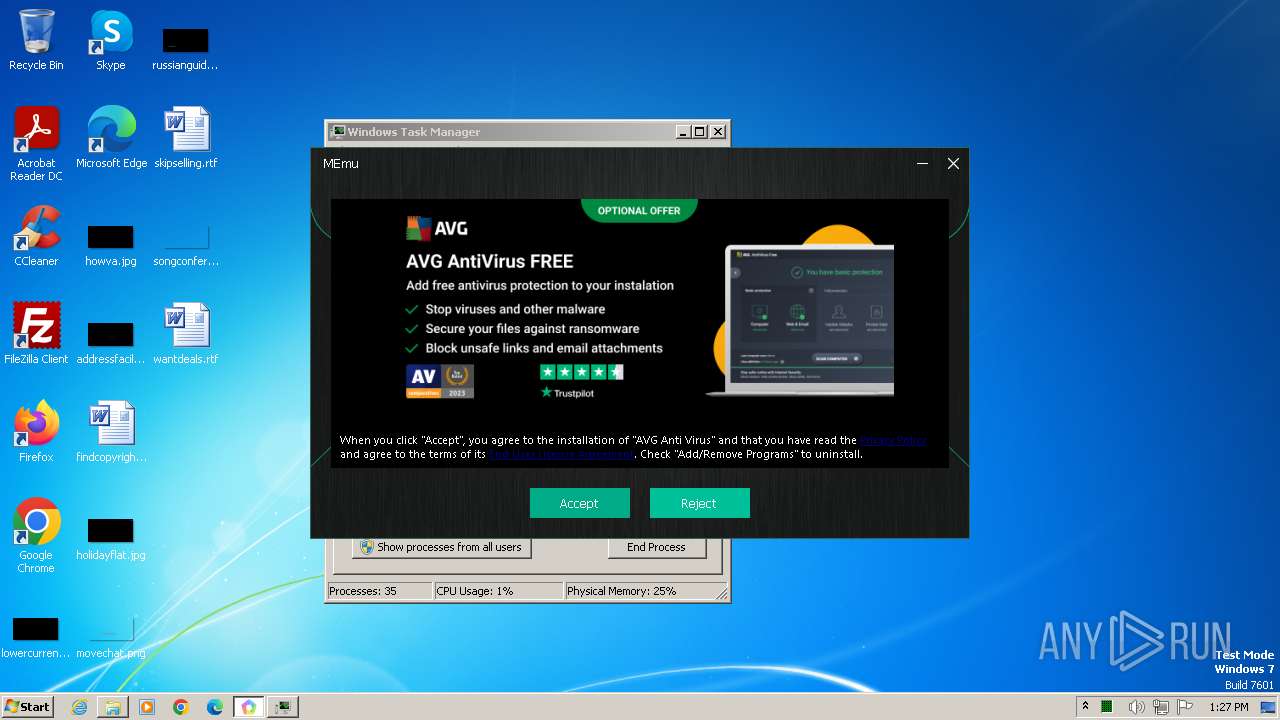
Task: Open the Skype desktop shortcut
Action: [110, 41]
